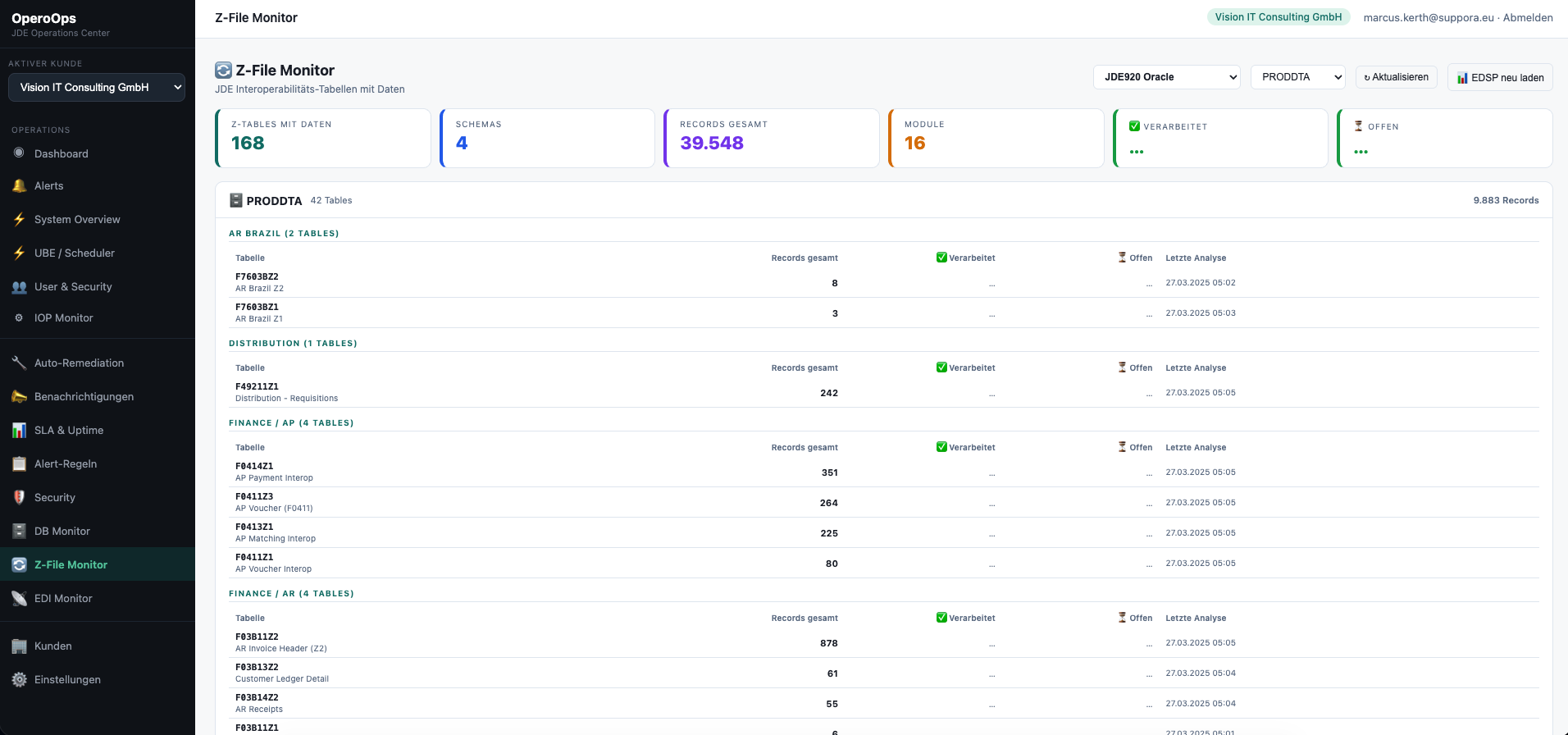Click the Einstellungen gear icon
Viewport: 1568px width, 735px height.
[19, 679]
